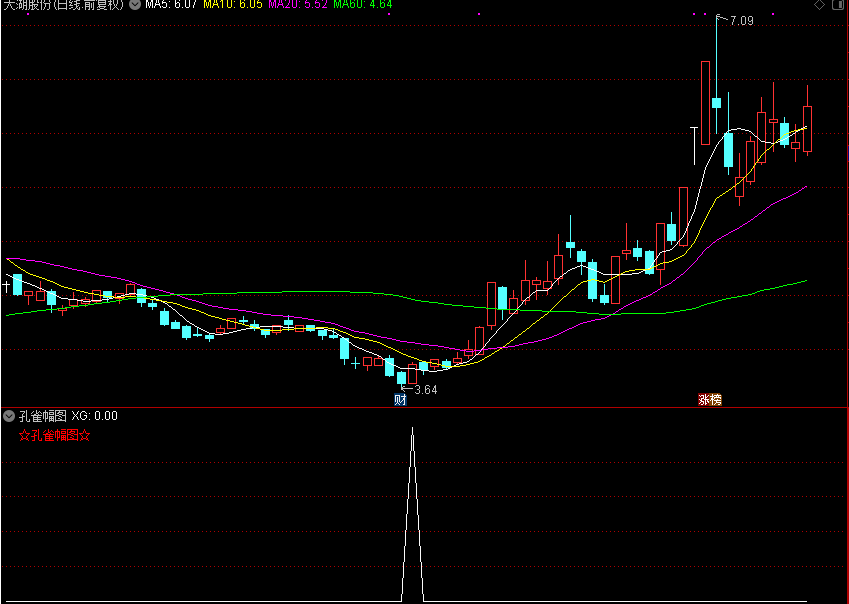The image size is (849, 604).
Task: Select the MA10: 6.05 label
Action: tap(233, 5)
